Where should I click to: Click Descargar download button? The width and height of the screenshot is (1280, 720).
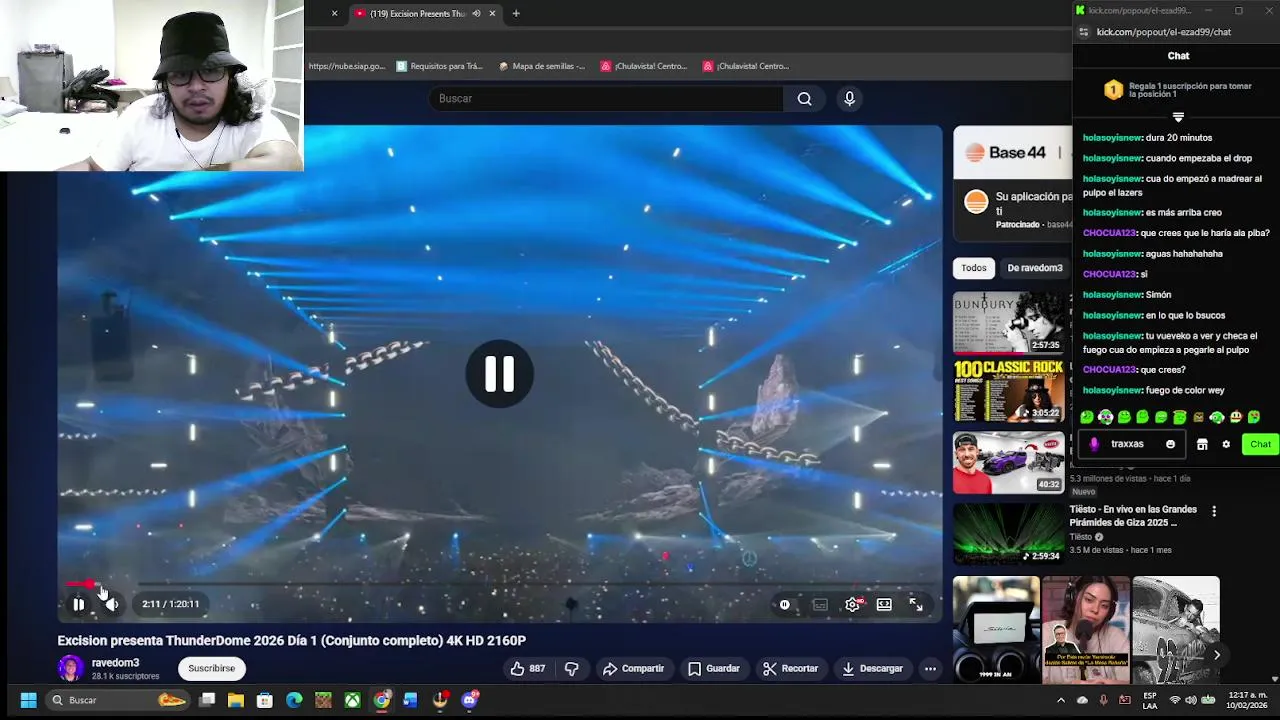click(x=872, y=669)
